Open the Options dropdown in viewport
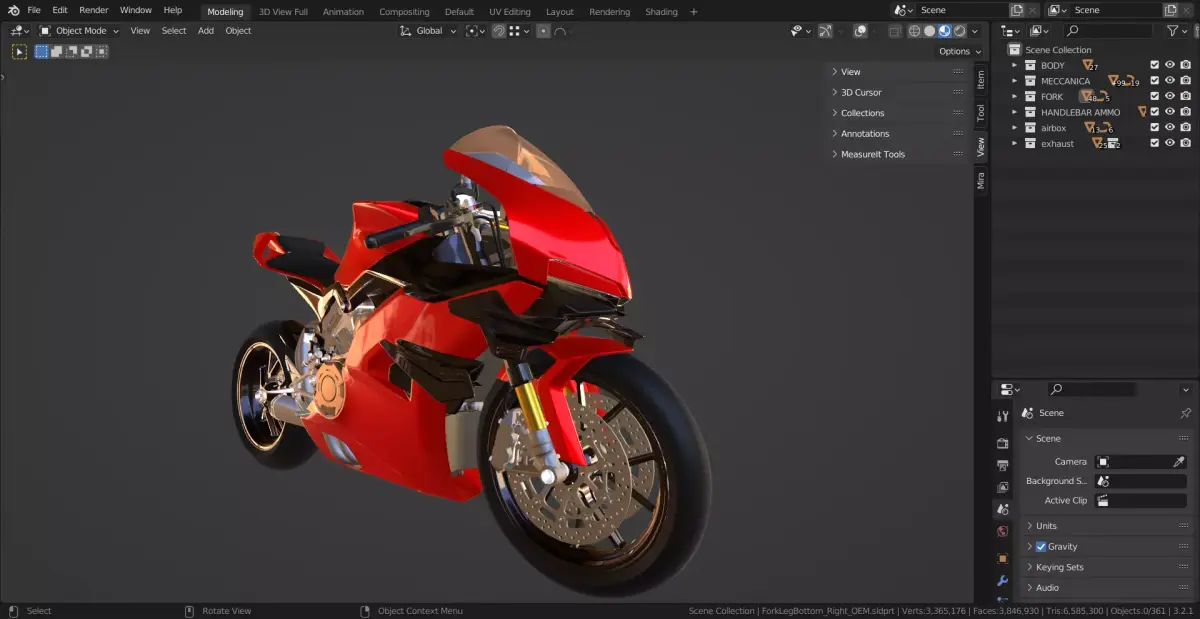The image size is (1200, 619). click(959, 51)
